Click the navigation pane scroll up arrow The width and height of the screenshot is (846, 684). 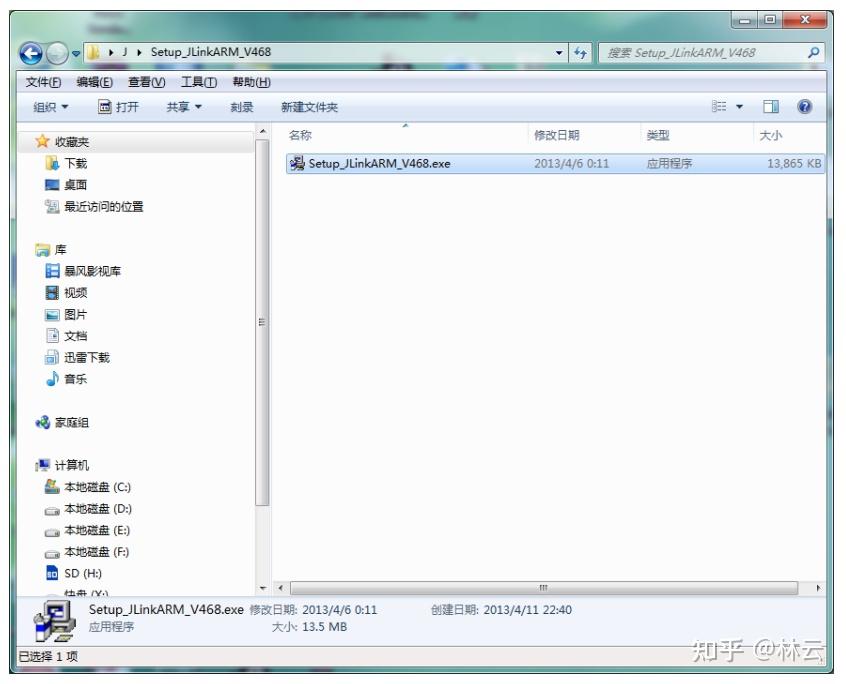click(x=262, y=132)
